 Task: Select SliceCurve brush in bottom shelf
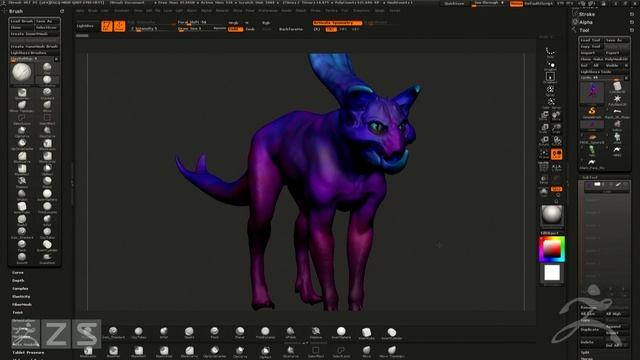(290, 351)
